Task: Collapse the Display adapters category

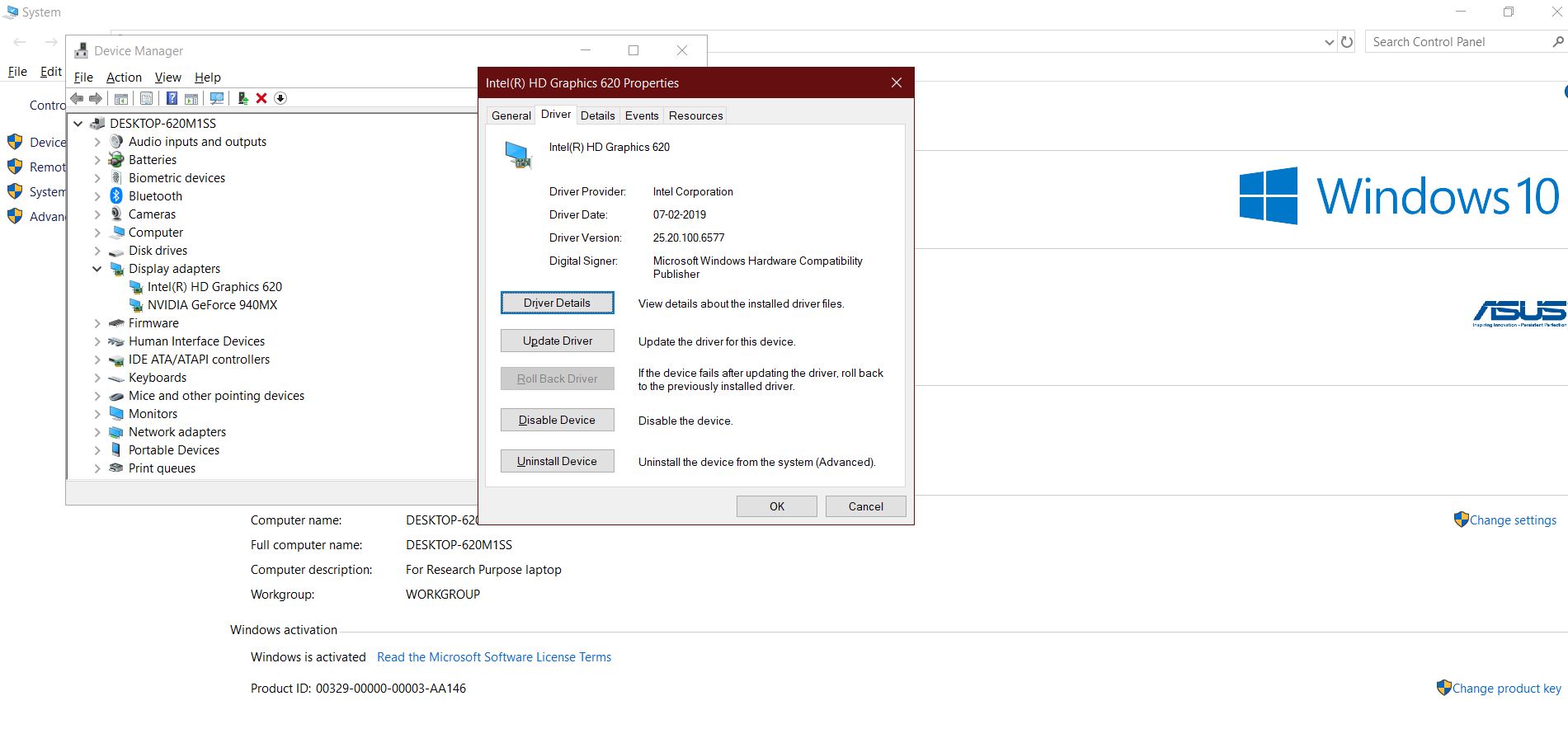Action: point(97,269)
